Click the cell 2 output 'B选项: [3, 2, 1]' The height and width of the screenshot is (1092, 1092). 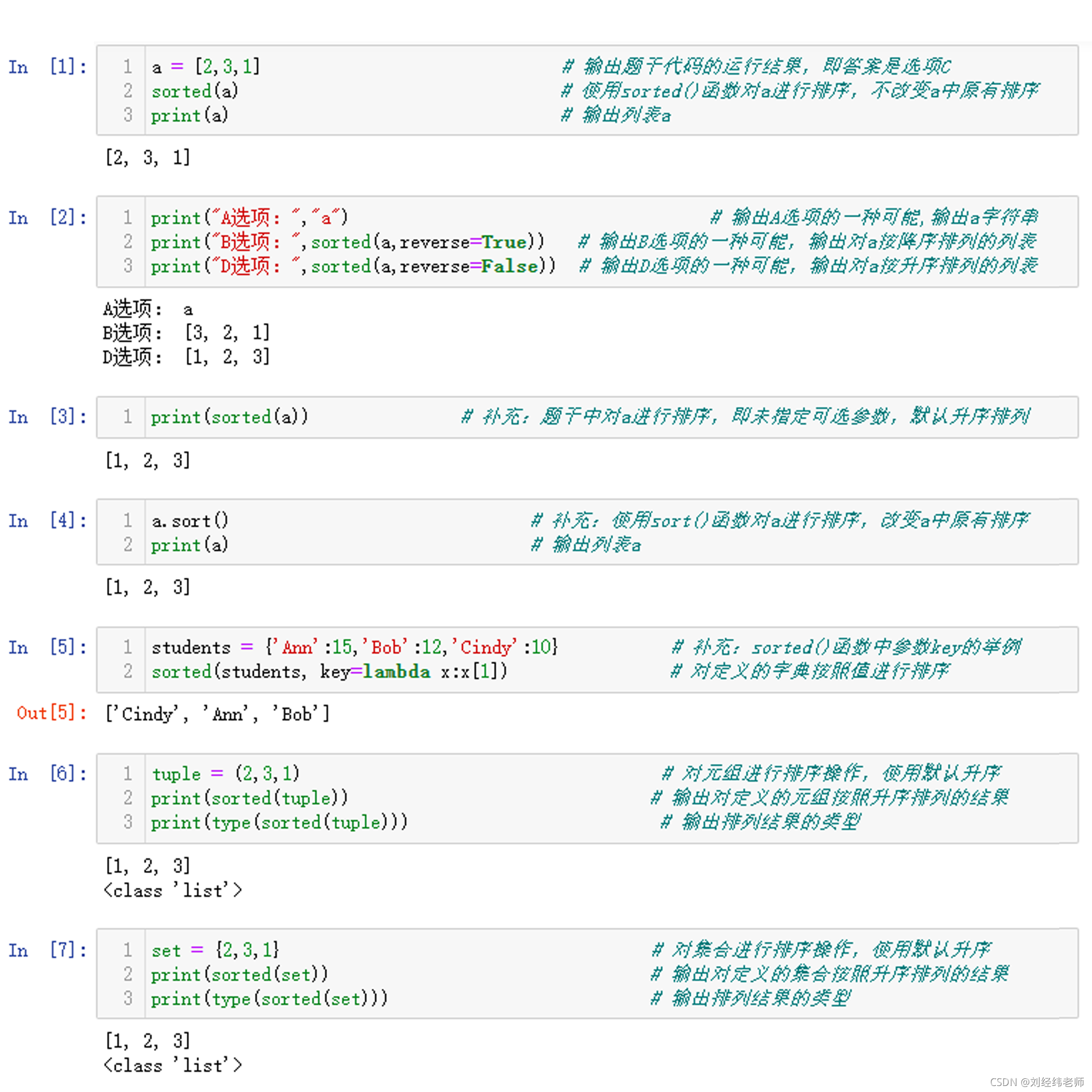coord(186,333)
